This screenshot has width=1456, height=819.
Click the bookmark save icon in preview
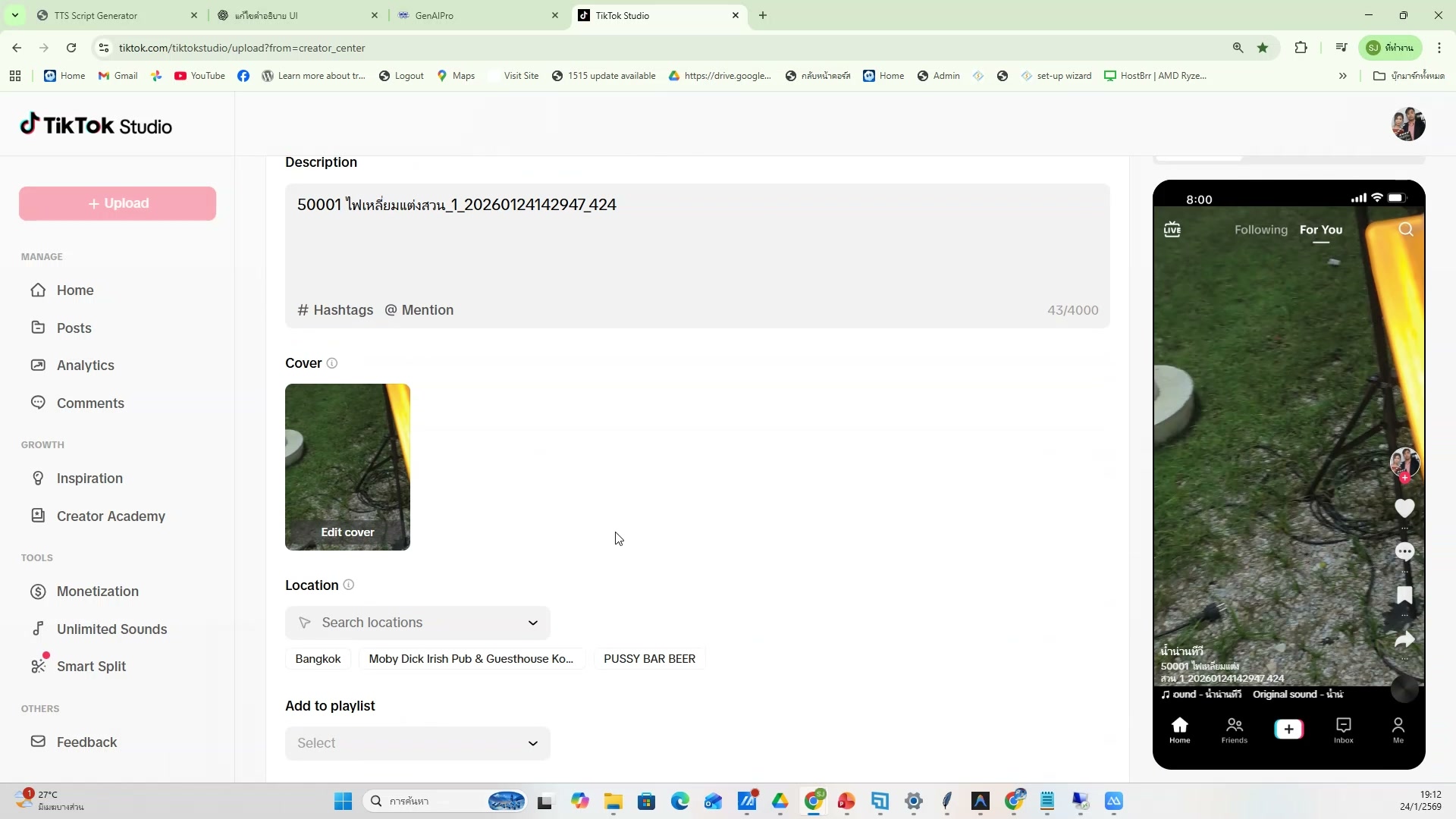pos(1404,595)
